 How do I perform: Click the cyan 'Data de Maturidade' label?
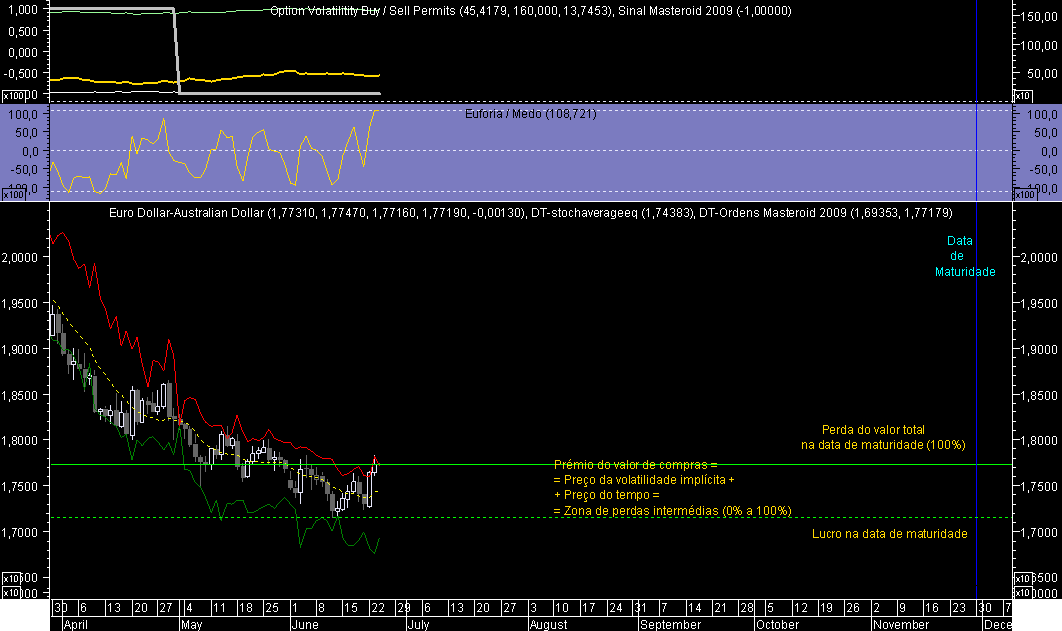[965, 256]
